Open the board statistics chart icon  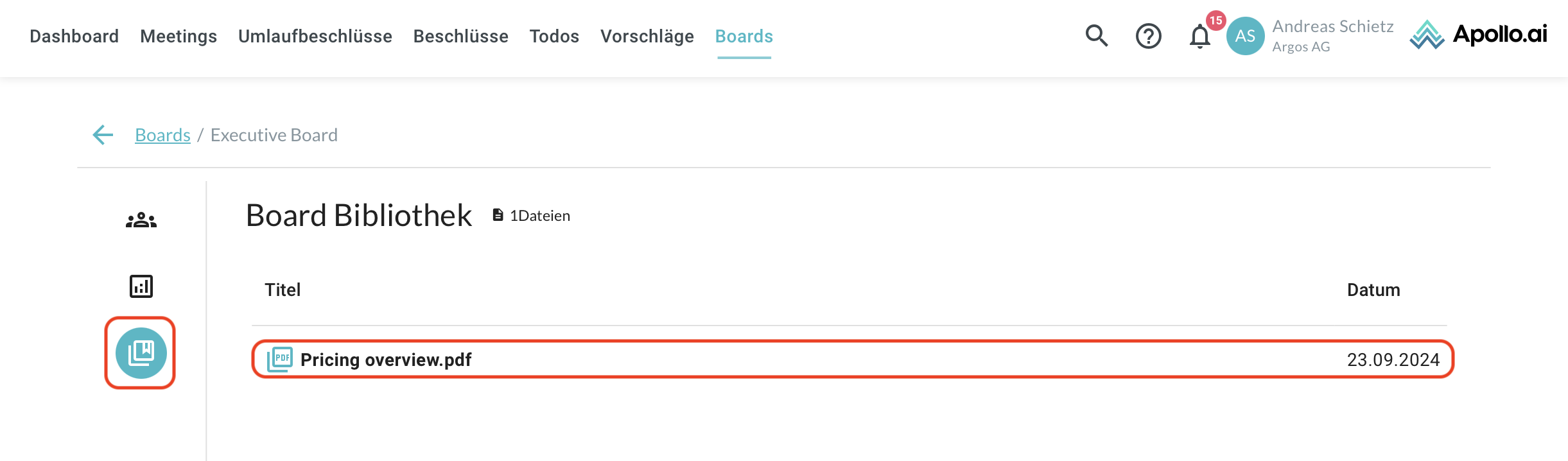141,286
